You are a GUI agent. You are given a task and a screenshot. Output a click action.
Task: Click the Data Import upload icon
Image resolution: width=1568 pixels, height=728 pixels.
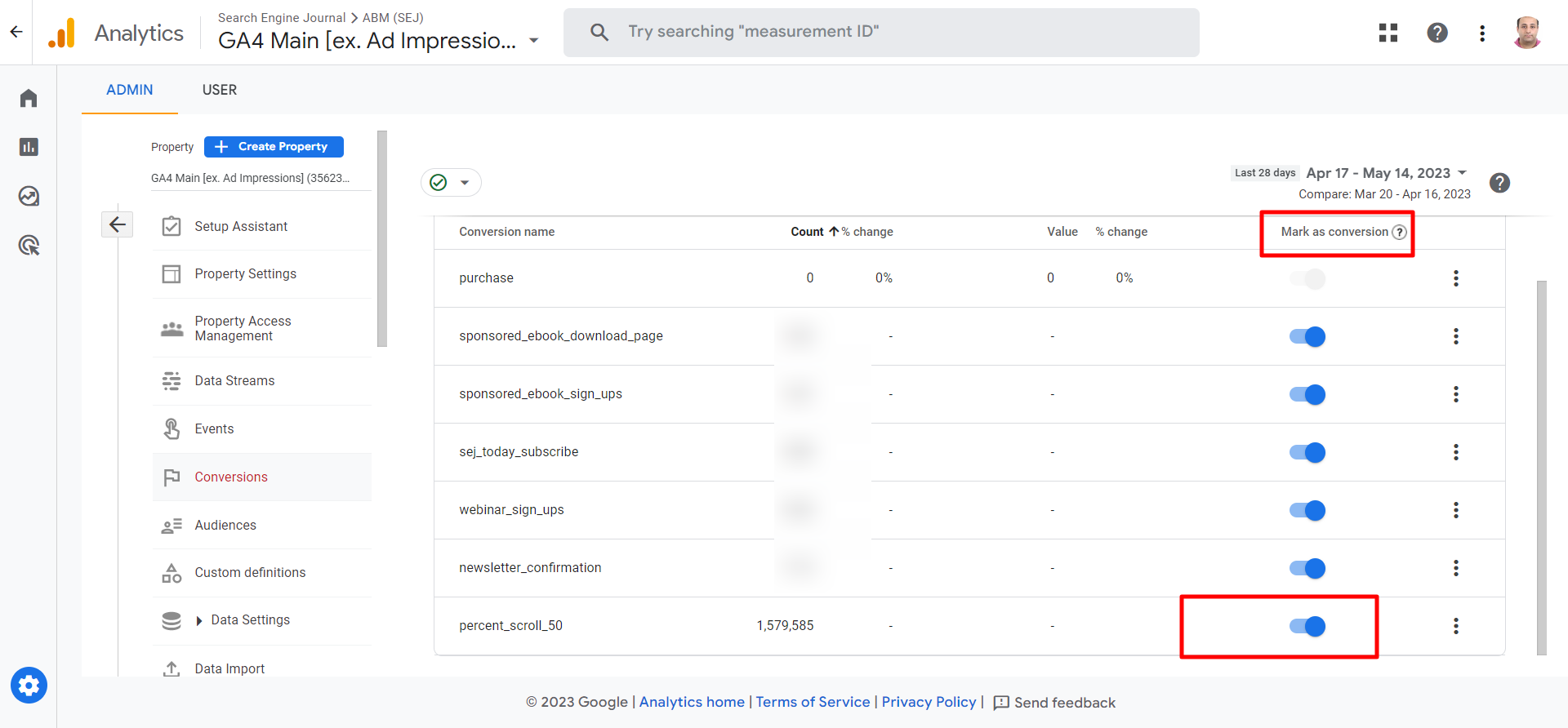tap(171, 668)
